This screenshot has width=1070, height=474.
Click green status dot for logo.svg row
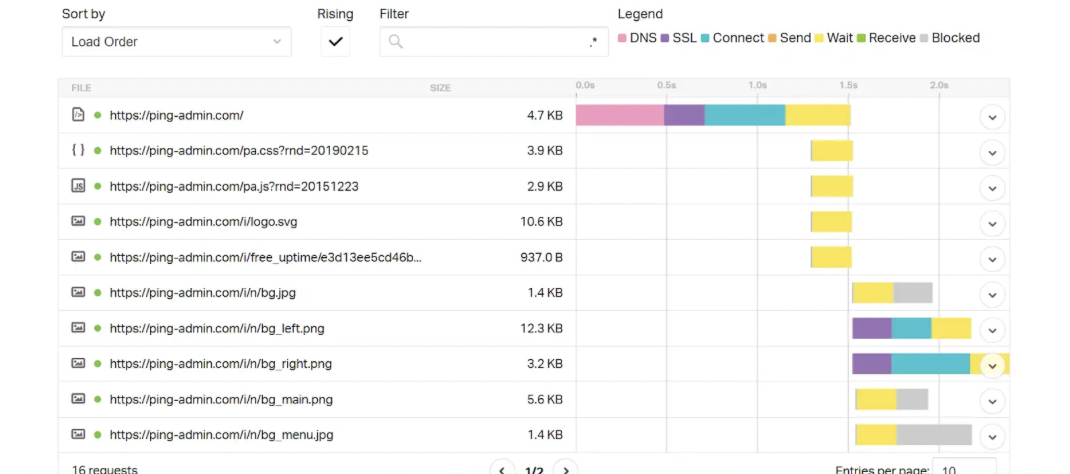click(x=98, y=222)
